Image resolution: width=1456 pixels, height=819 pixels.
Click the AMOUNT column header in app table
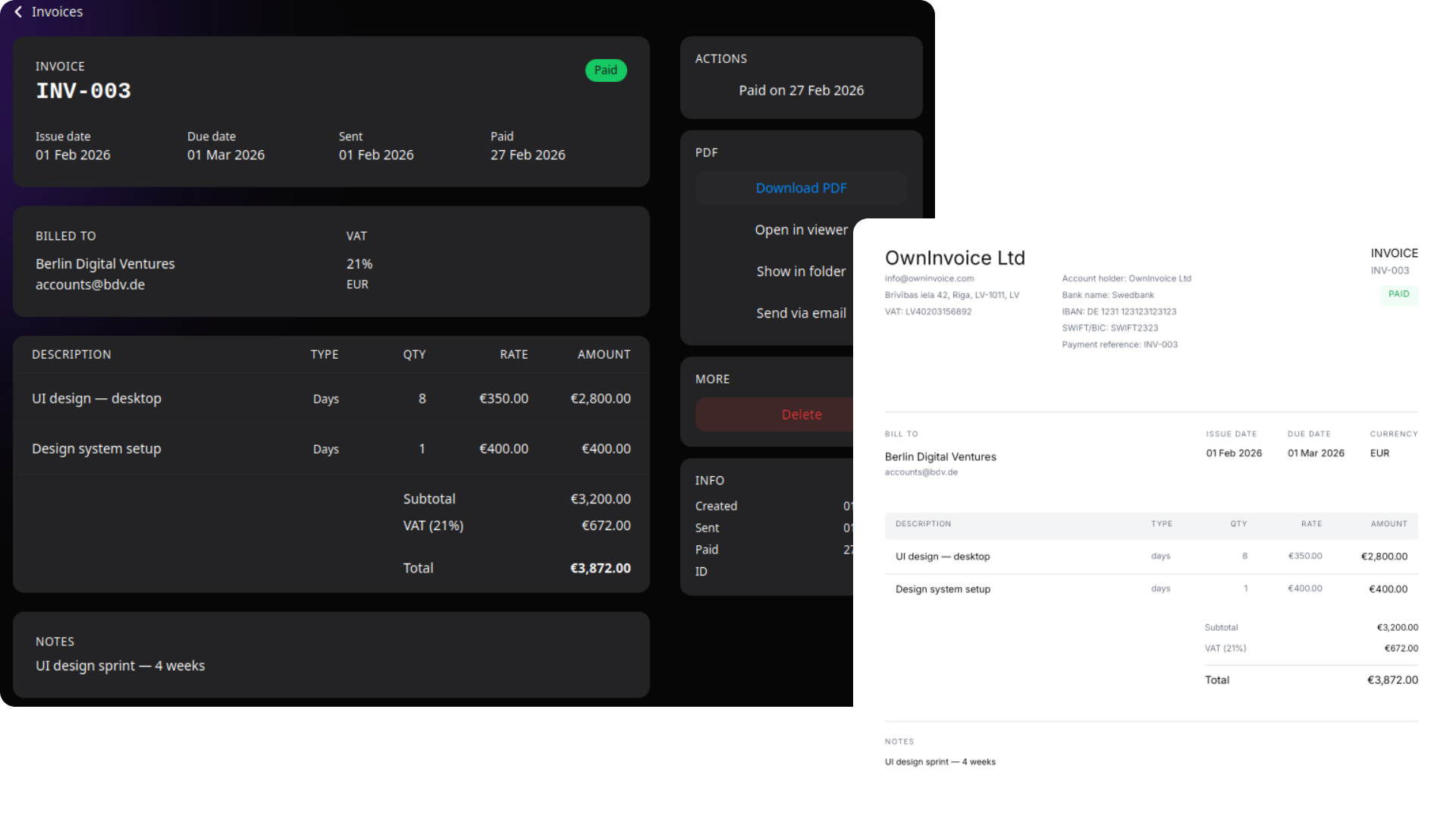click(x=604, y=354)
